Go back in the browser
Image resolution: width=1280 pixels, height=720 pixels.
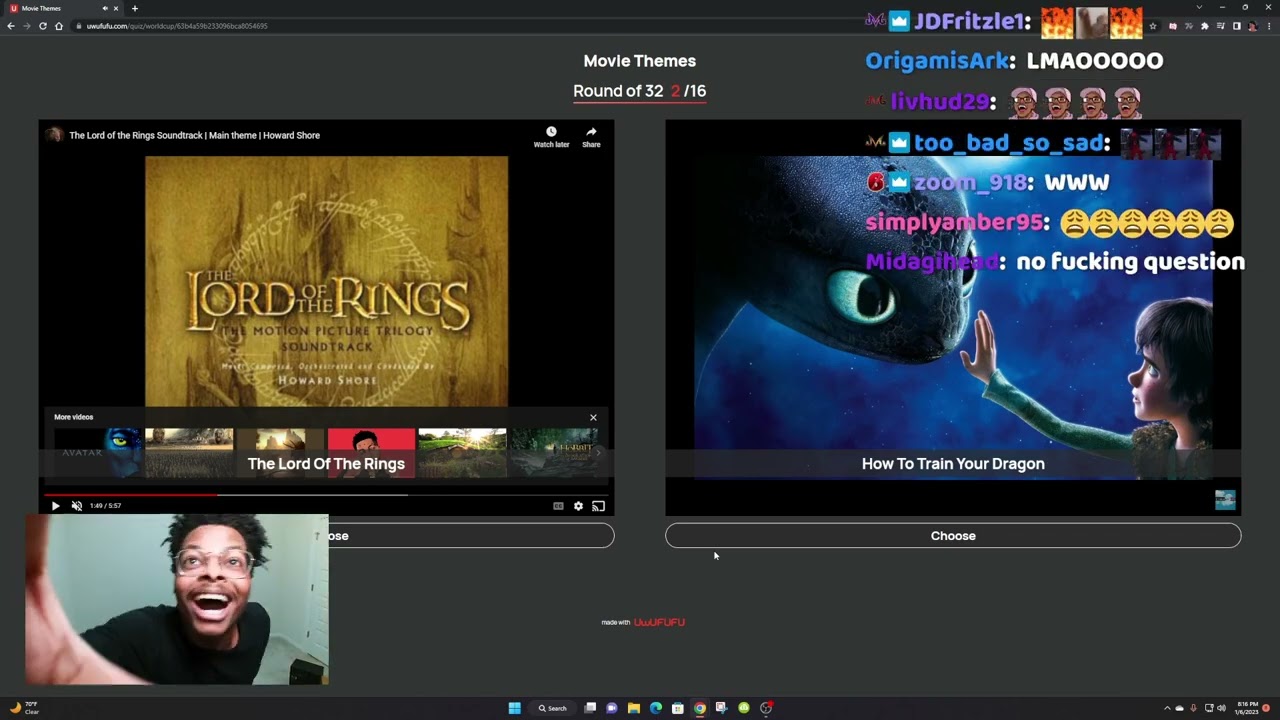tap(11, 26)
